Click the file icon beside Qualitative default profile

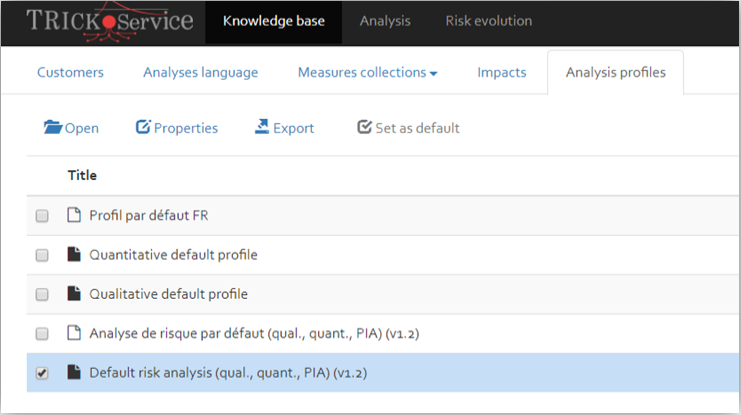[x=74, y=294]
